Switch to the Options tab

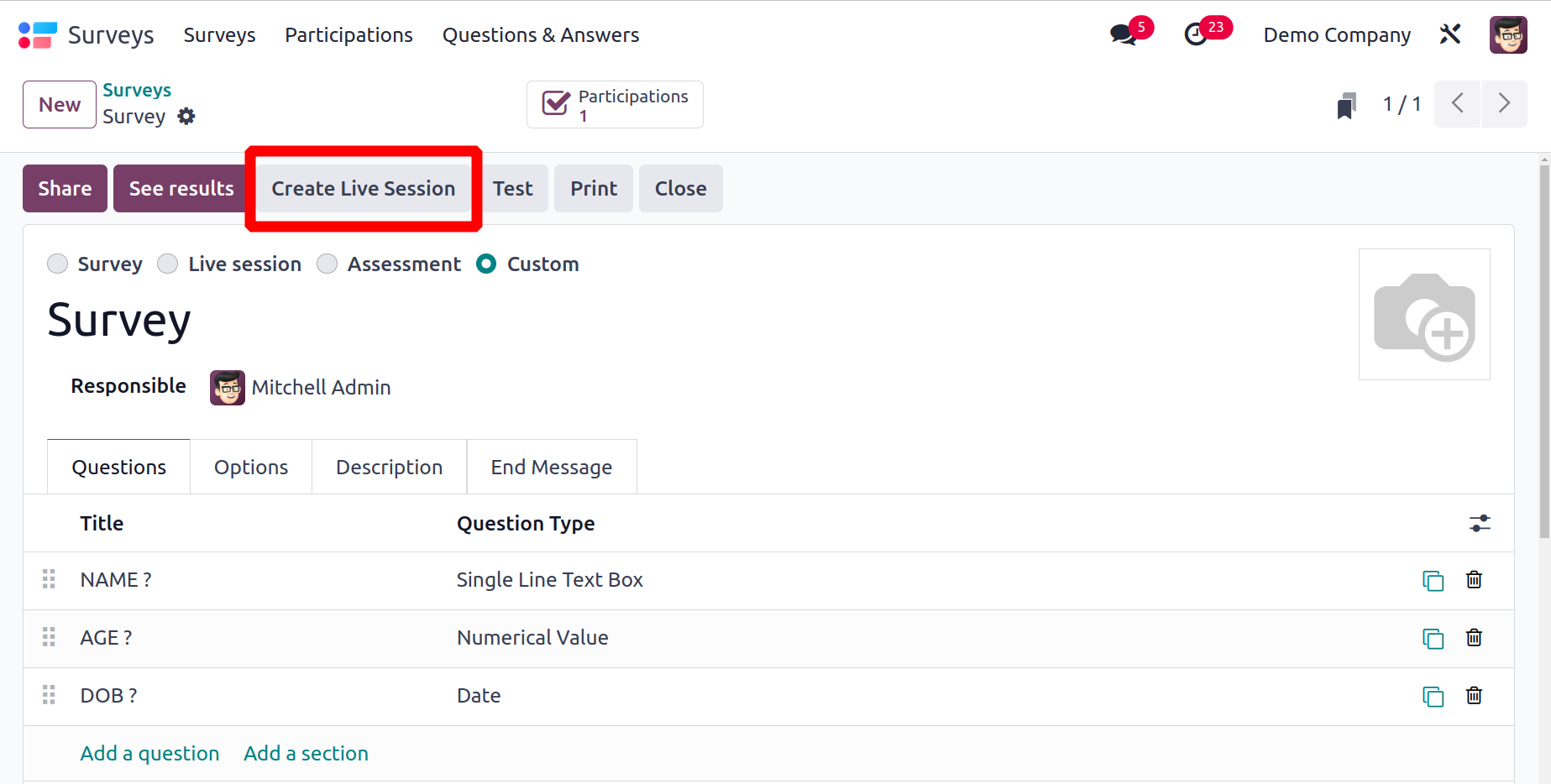click(x=251, y=467)
